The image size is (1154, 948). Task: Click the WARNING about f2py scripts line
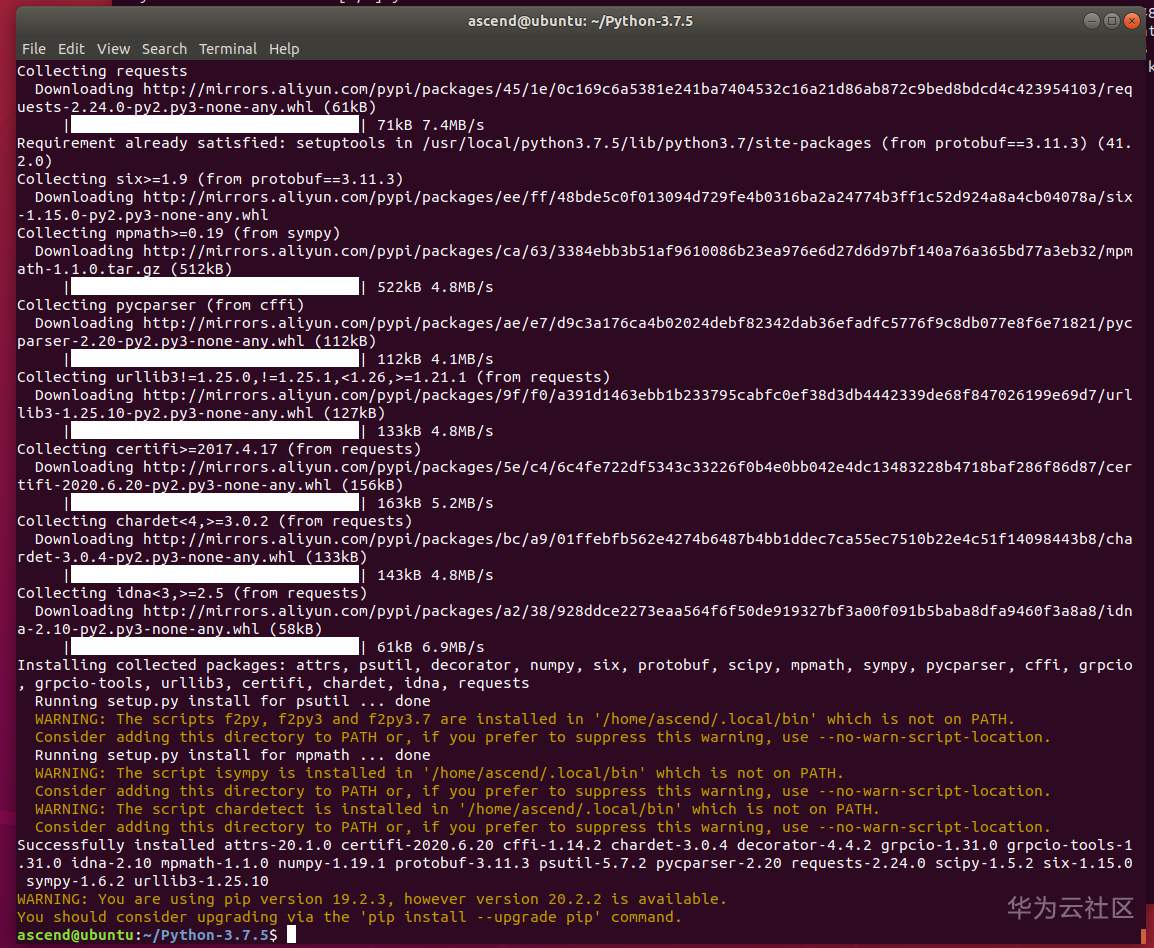point(525,719)
